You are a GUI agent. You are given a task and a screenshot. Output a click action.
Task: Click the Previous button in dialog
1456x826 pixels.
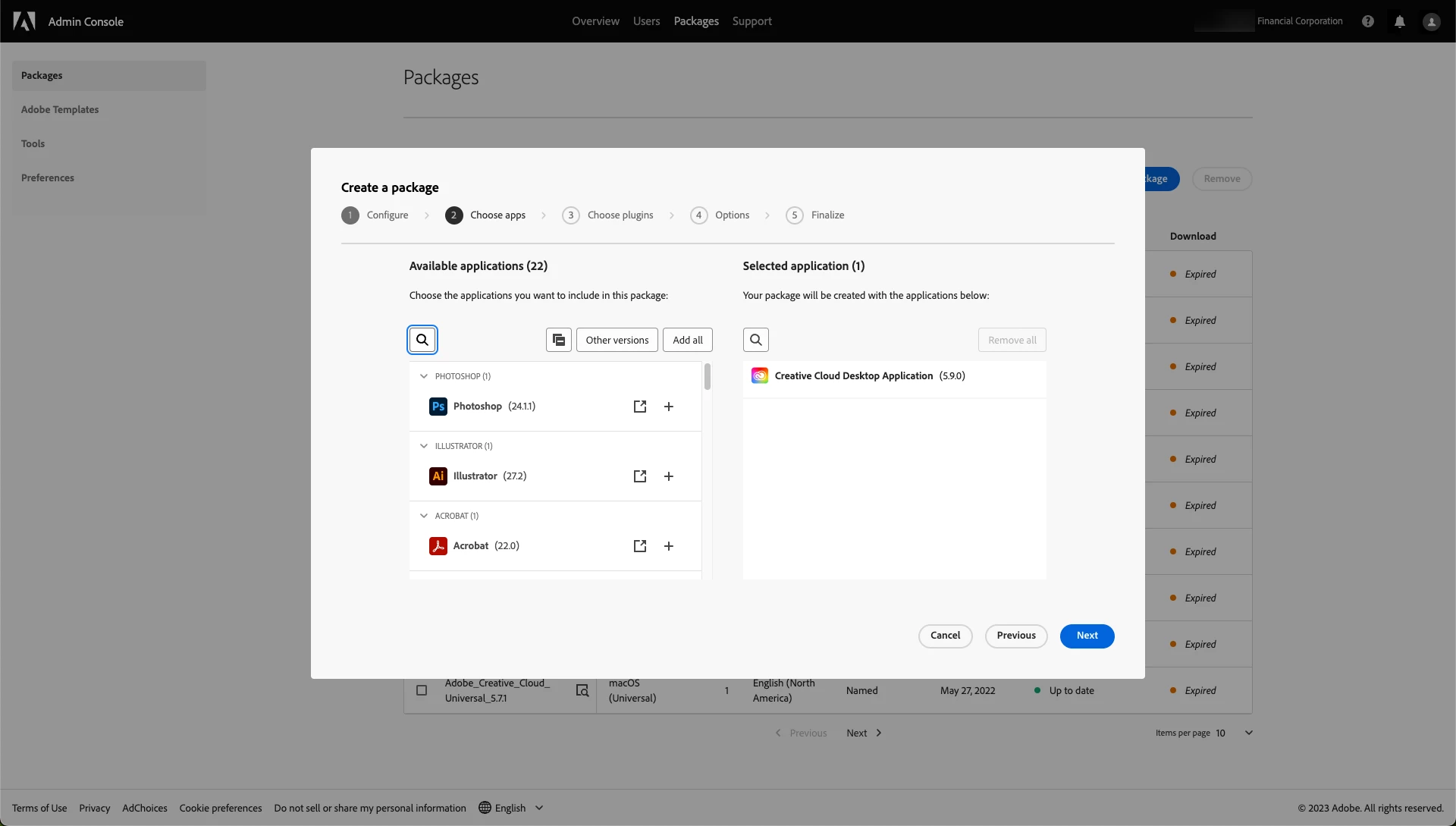coord(1016,636)
